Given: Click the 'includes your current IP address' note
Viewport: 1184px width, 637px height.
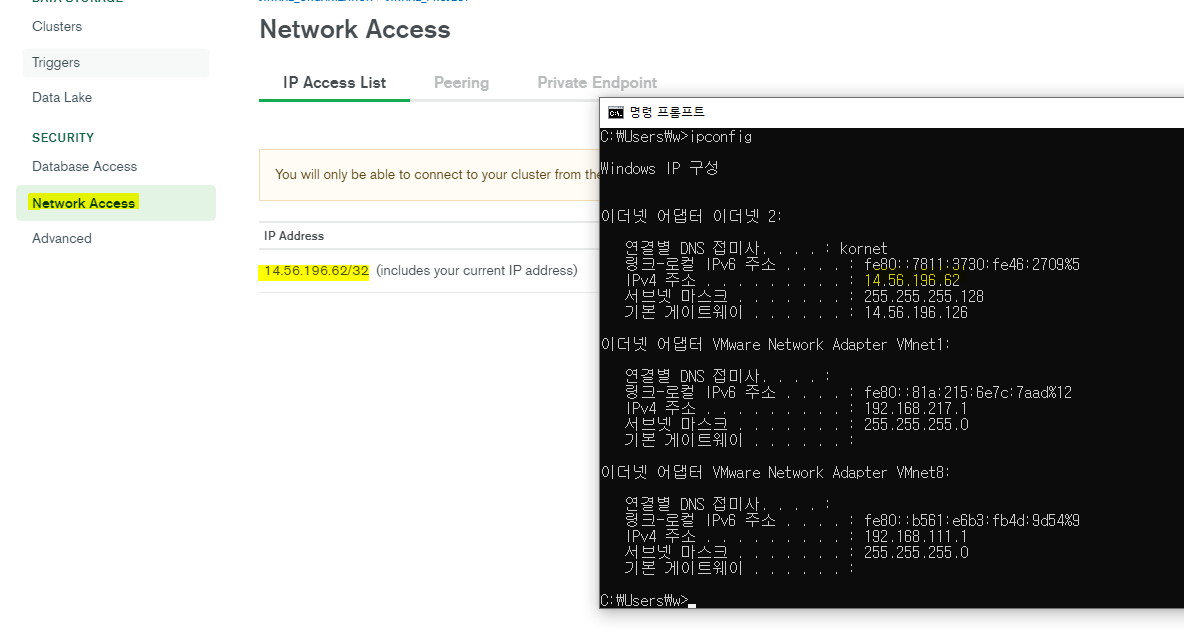Looking at the screenshot, I should coord(476,271).
